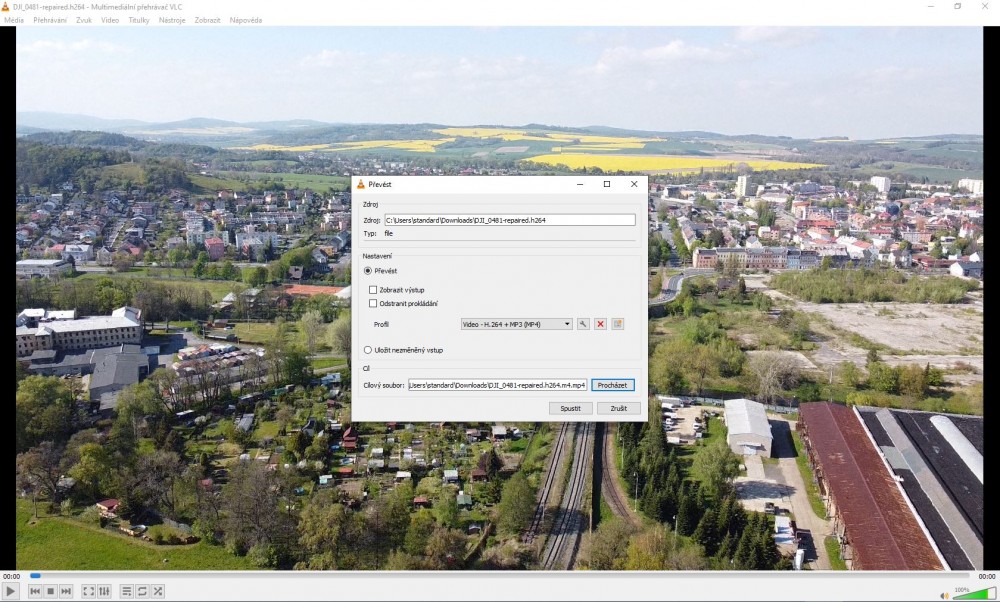This screenshot has height=602, width=1000.
Task: Toggle the loop playback icon
Action: click(142, 591)
